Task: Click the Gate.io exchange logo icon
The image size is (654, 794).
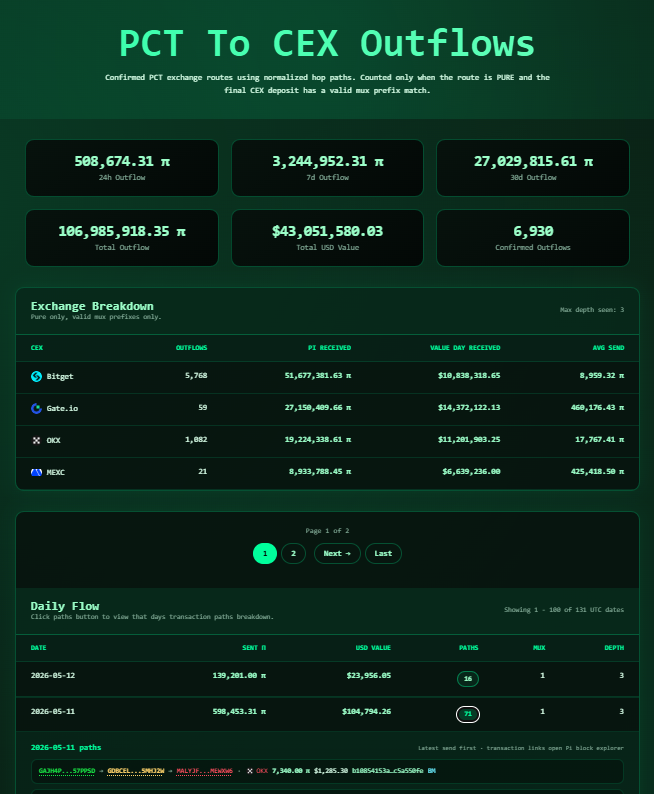Action: point(36,408)
